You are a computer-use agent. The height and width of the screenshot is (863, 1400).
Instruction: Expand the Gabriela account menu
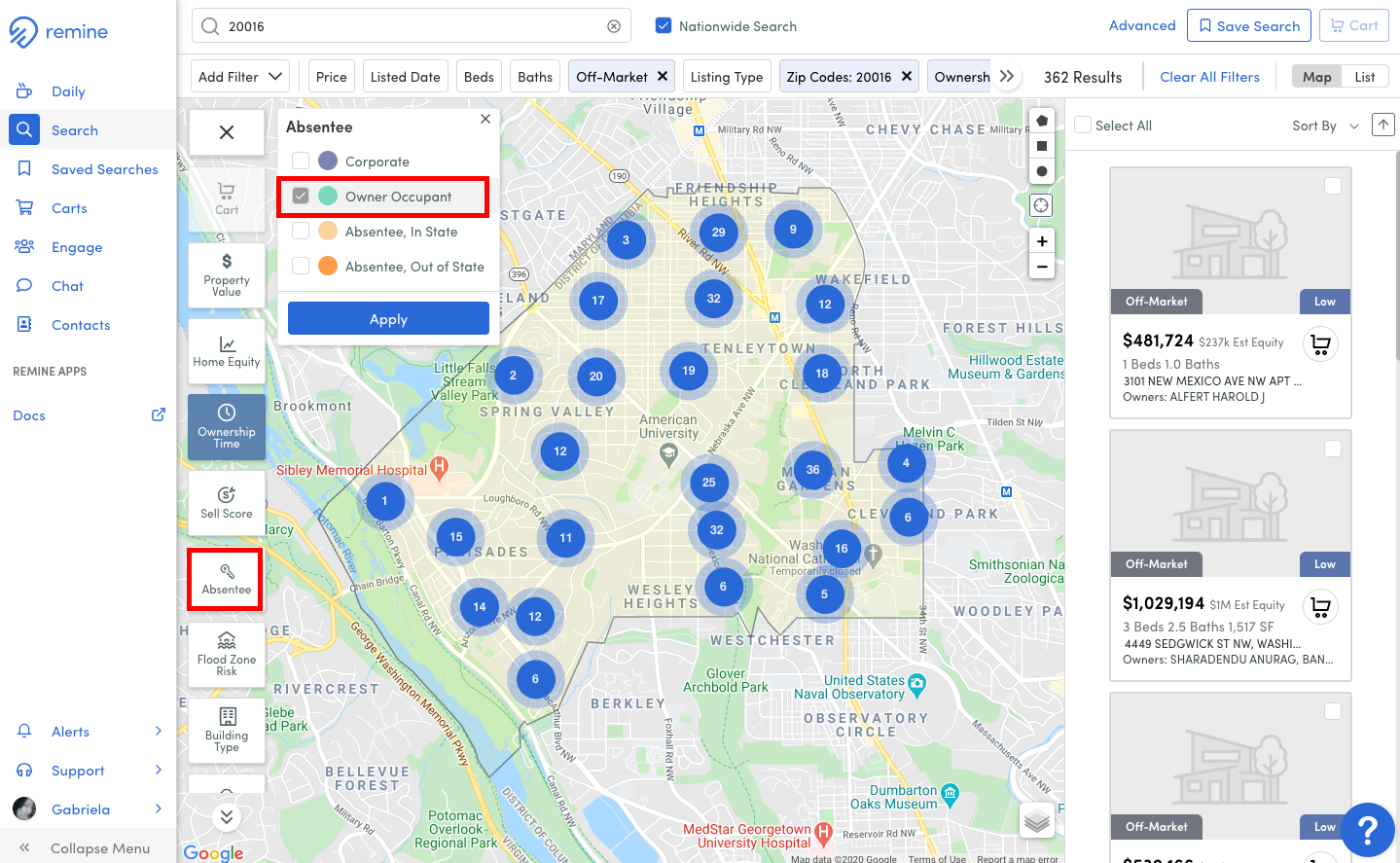click(x=88, y=809)
